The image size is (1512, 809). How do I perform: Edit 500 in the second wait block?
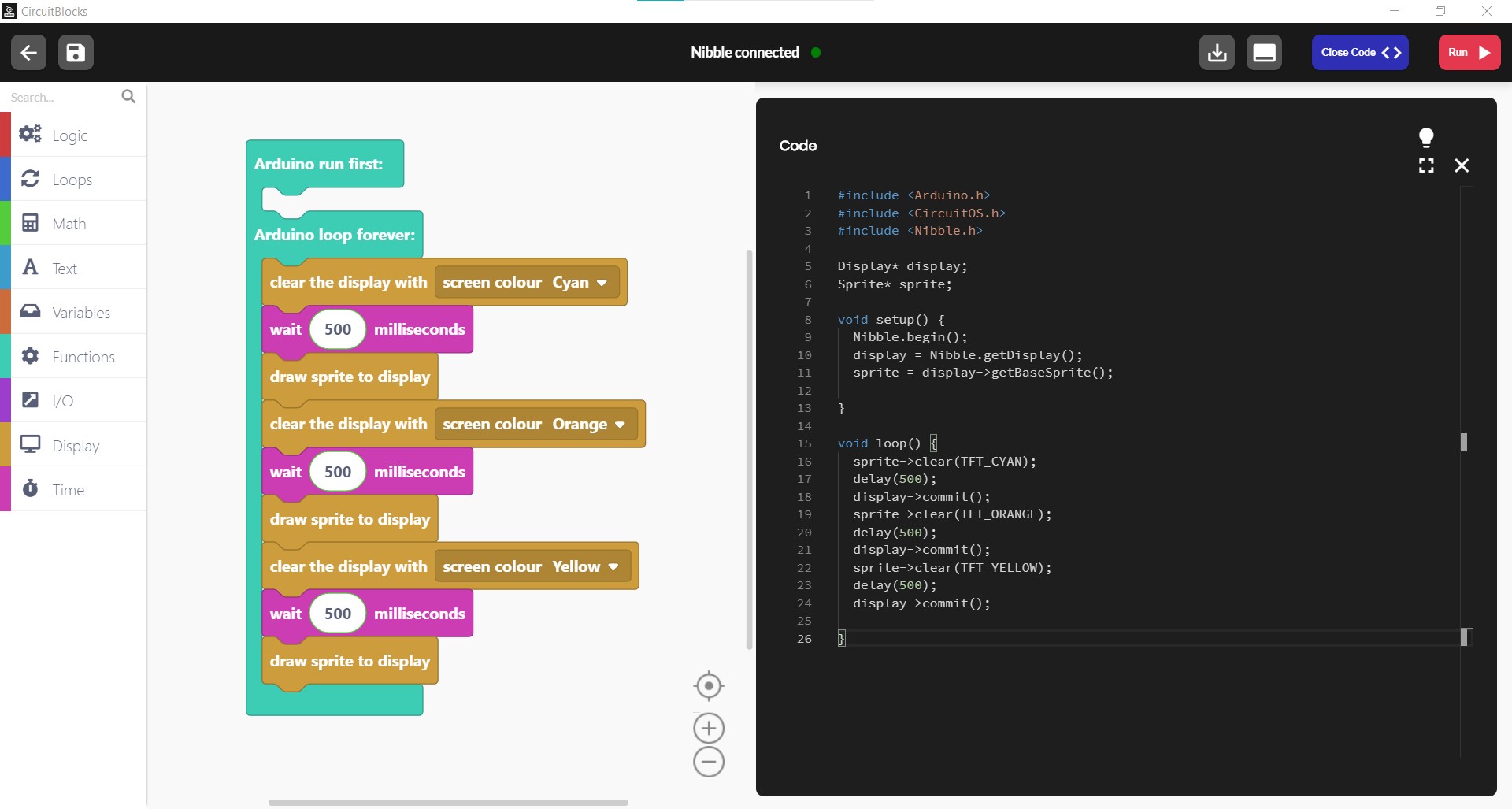pos(338,472)
